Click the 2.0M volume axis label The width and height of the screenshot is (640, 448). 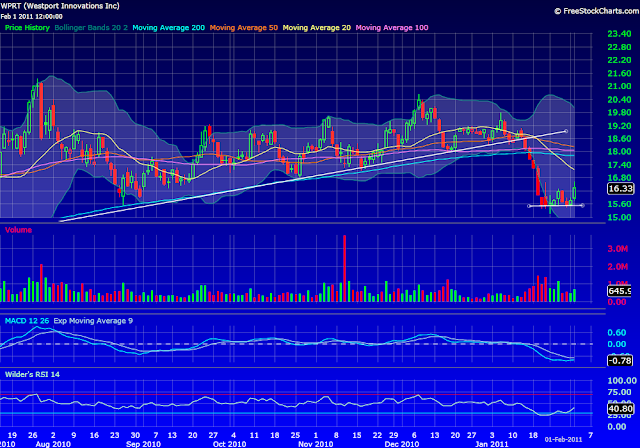618,267
